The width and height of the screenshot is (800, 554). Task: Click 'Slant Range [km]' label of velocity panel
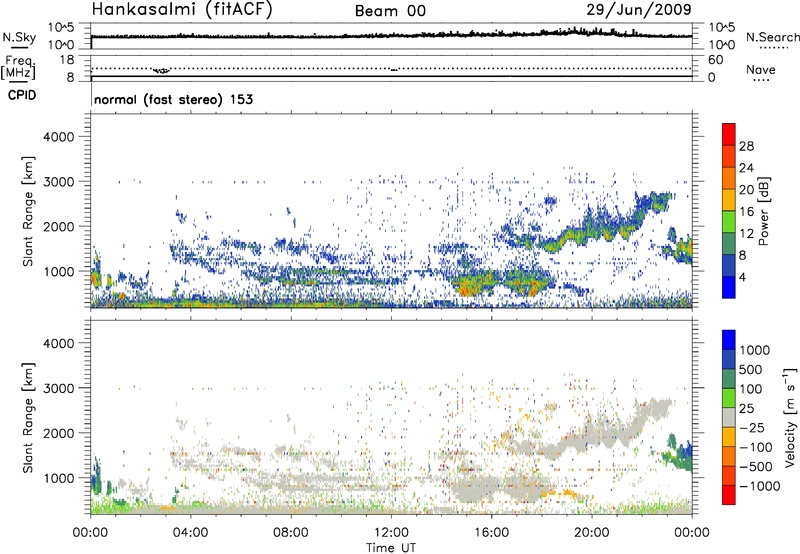tap(28, 417)
